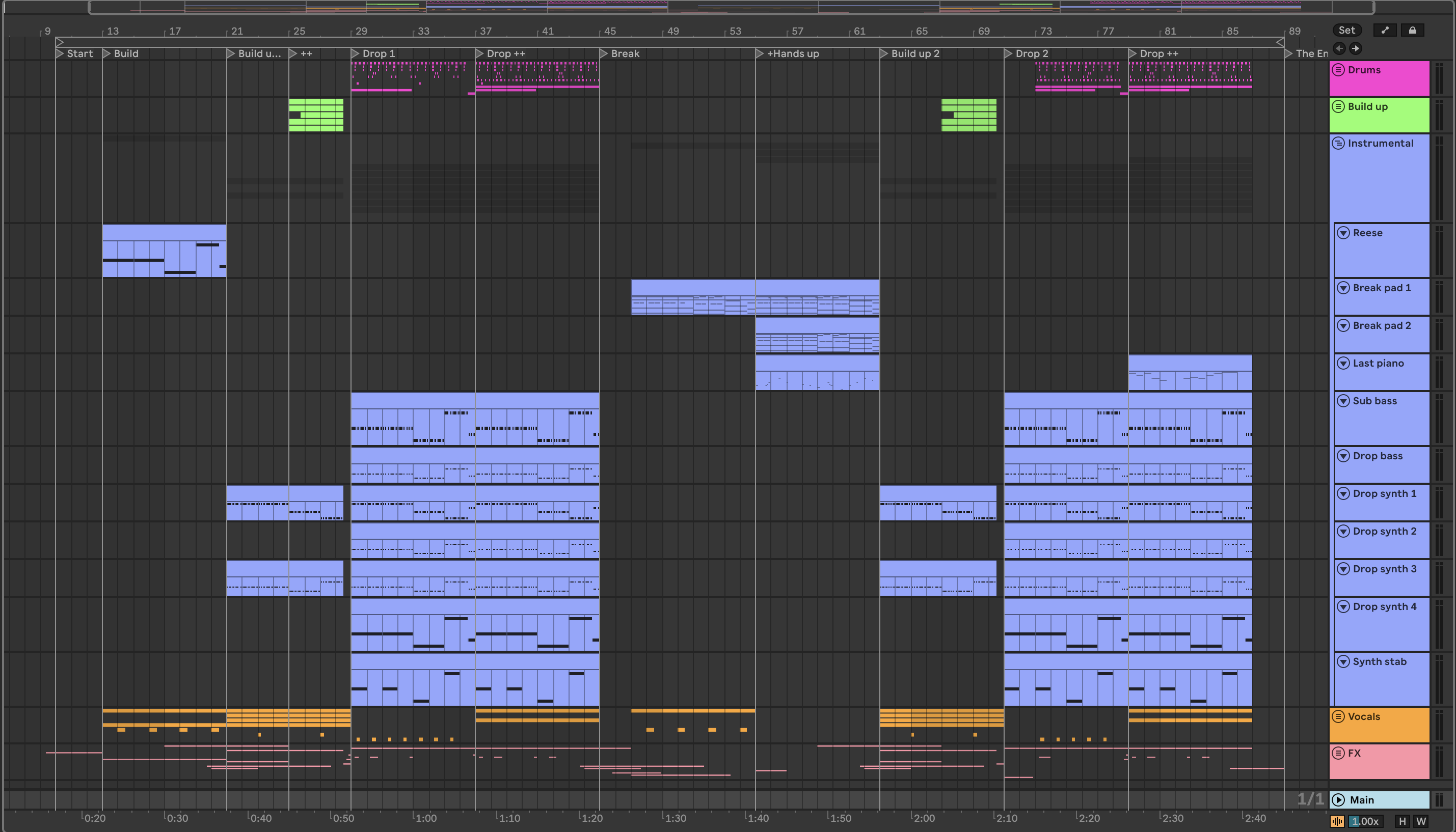The height and width of the screenshot is (832, 1456).
Task: Collapse the Instrumental group track
Action: click(x=1338, y=143)
